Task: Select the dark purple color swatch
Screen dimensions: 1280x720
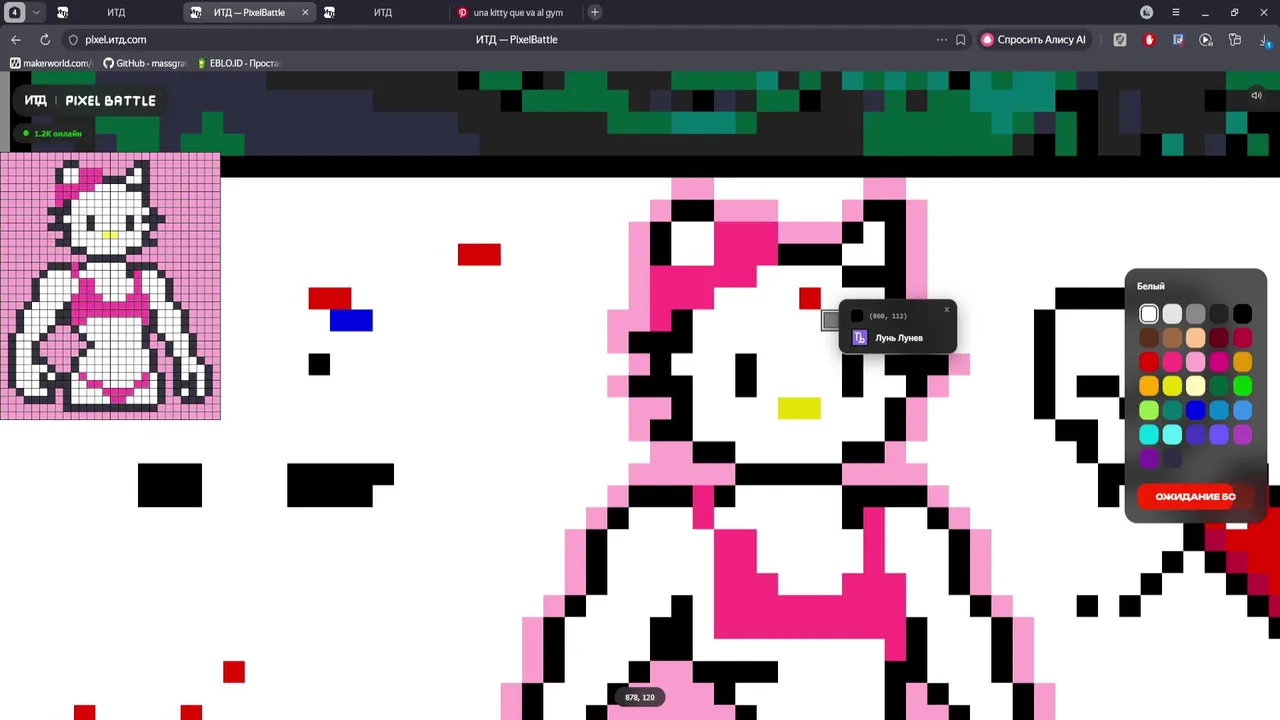Action: pyautogui.click(x=1149, y=458)
